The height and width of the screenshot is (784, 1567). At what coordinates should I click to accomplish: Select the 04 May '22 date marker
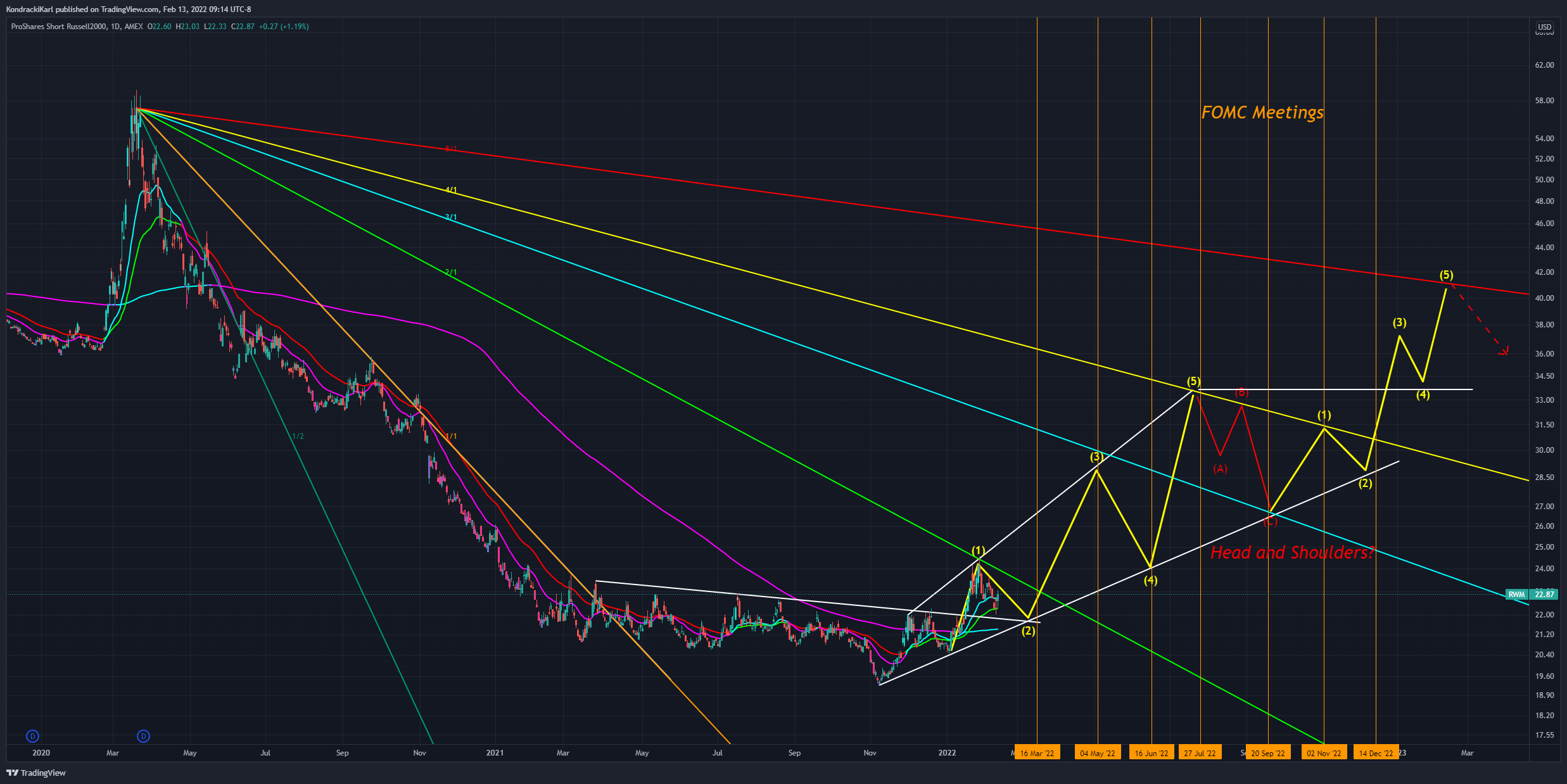(x=1098, y=752)
